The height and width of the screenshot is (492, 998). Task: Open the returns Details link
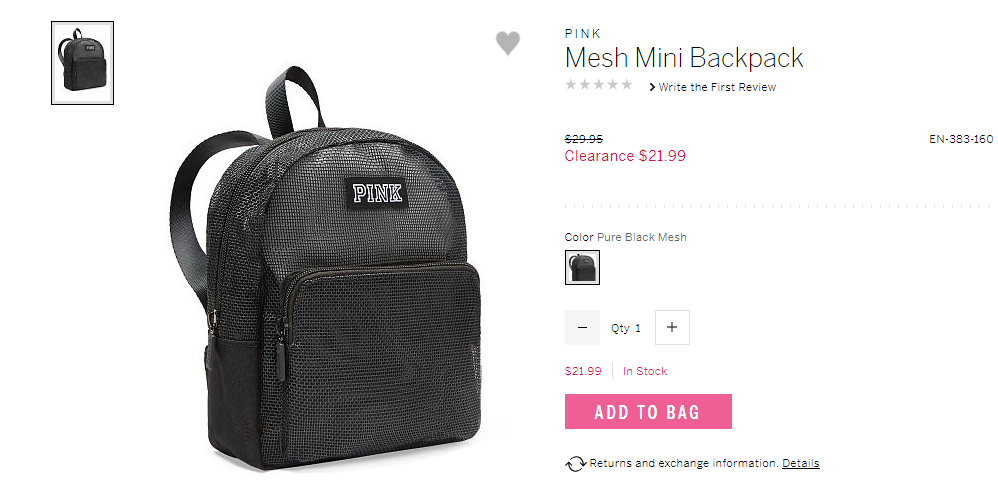tap(801, 463)
